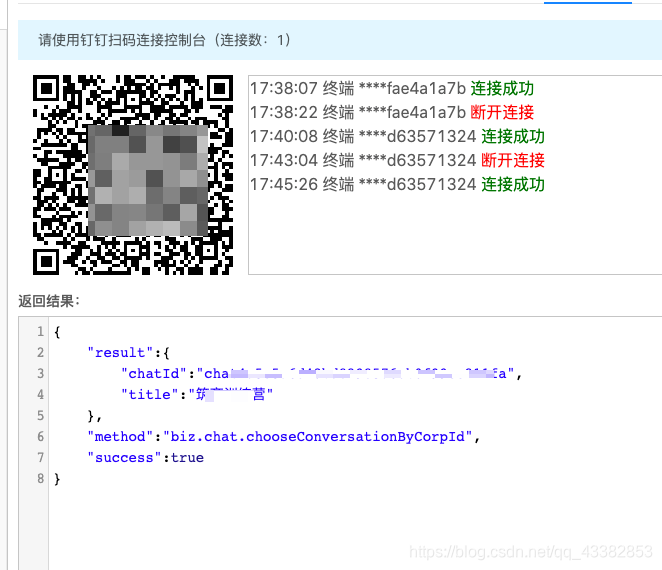Click line number 1 in the gutter
Image resolution: width=662 pixels, height=570 pixels.
click(40, 331)
